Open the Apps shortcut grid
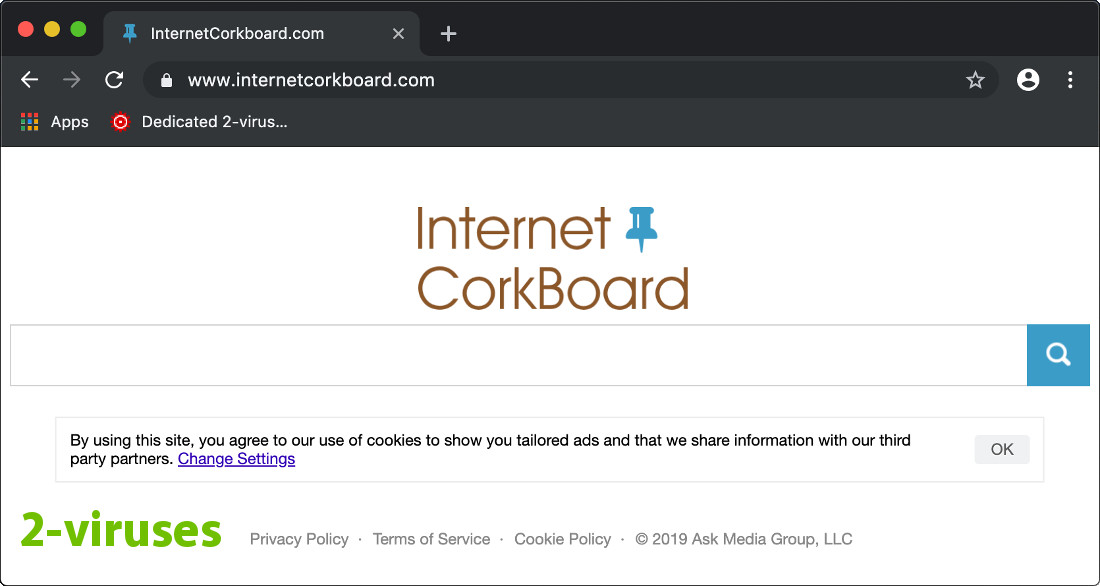1100x586 pixels. point(28,121)
